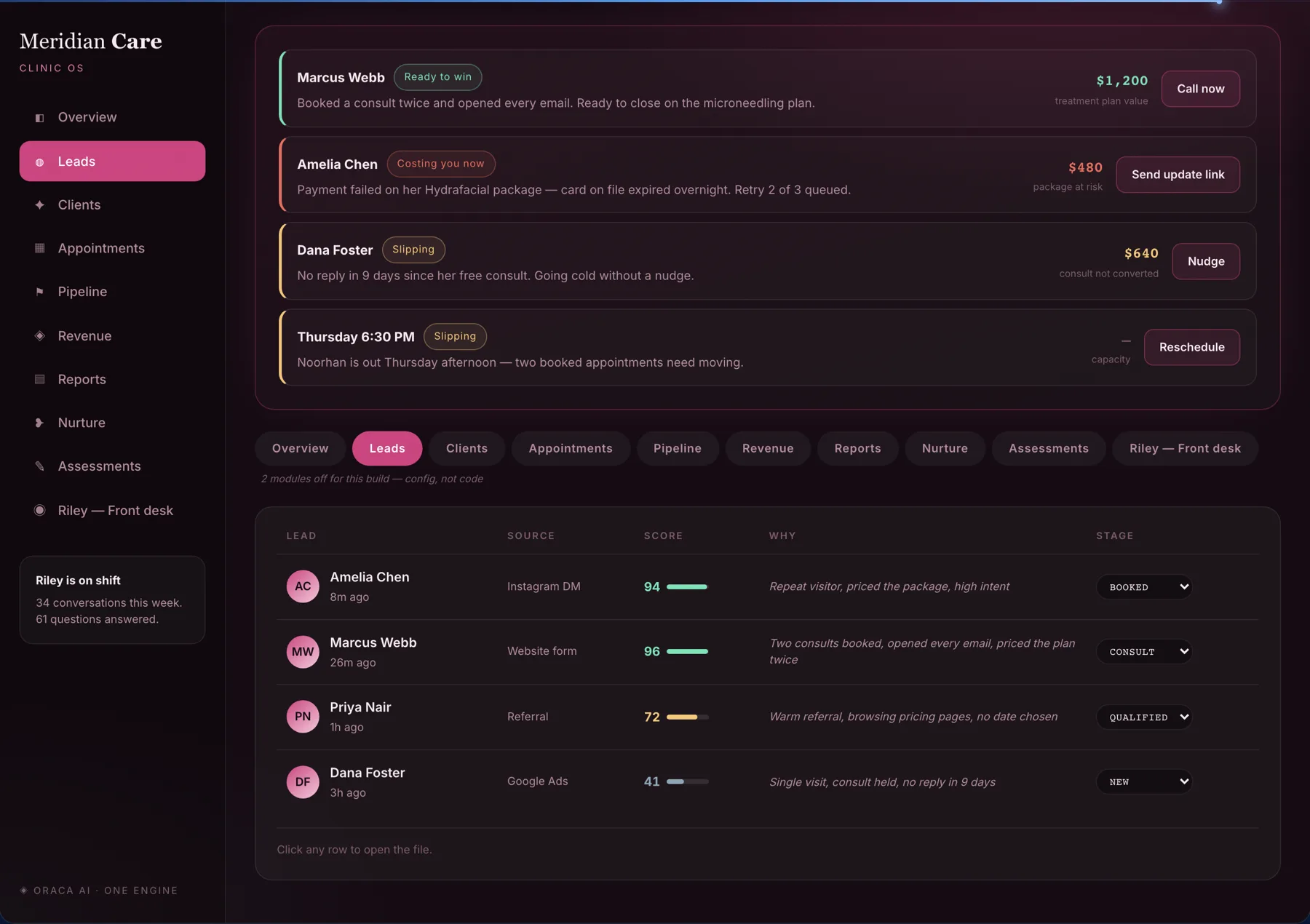
Task: Select the Reports pill tab
Action: 858,448
